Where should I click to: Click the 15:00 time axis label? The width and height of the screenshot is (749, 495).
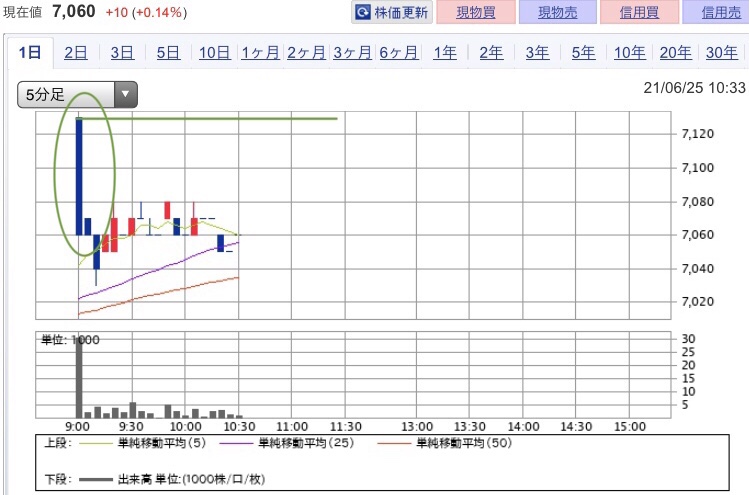(x=630, y=426)
